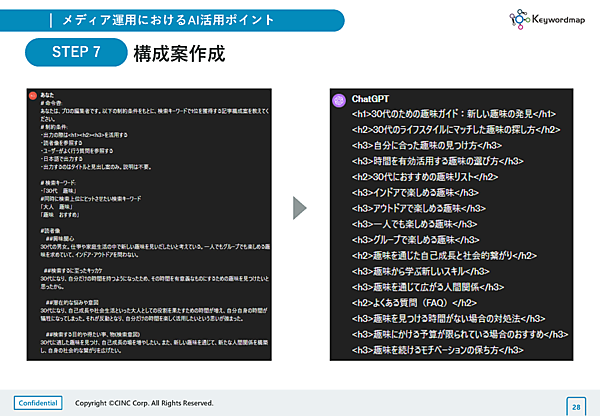The height and width of the screenshot is (416, 600).
Task: Click the h2 line よくある質問（FAQ）
Action: point(413,301)
